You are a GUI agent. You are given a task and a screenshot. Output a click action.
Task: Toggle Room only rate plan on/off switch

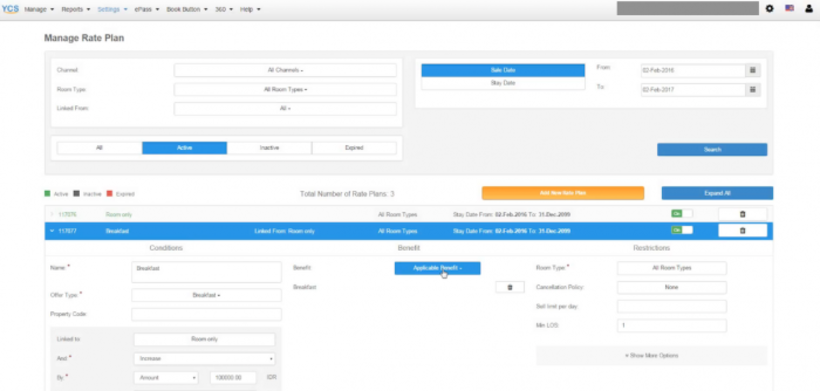click(x=682, y=213)
